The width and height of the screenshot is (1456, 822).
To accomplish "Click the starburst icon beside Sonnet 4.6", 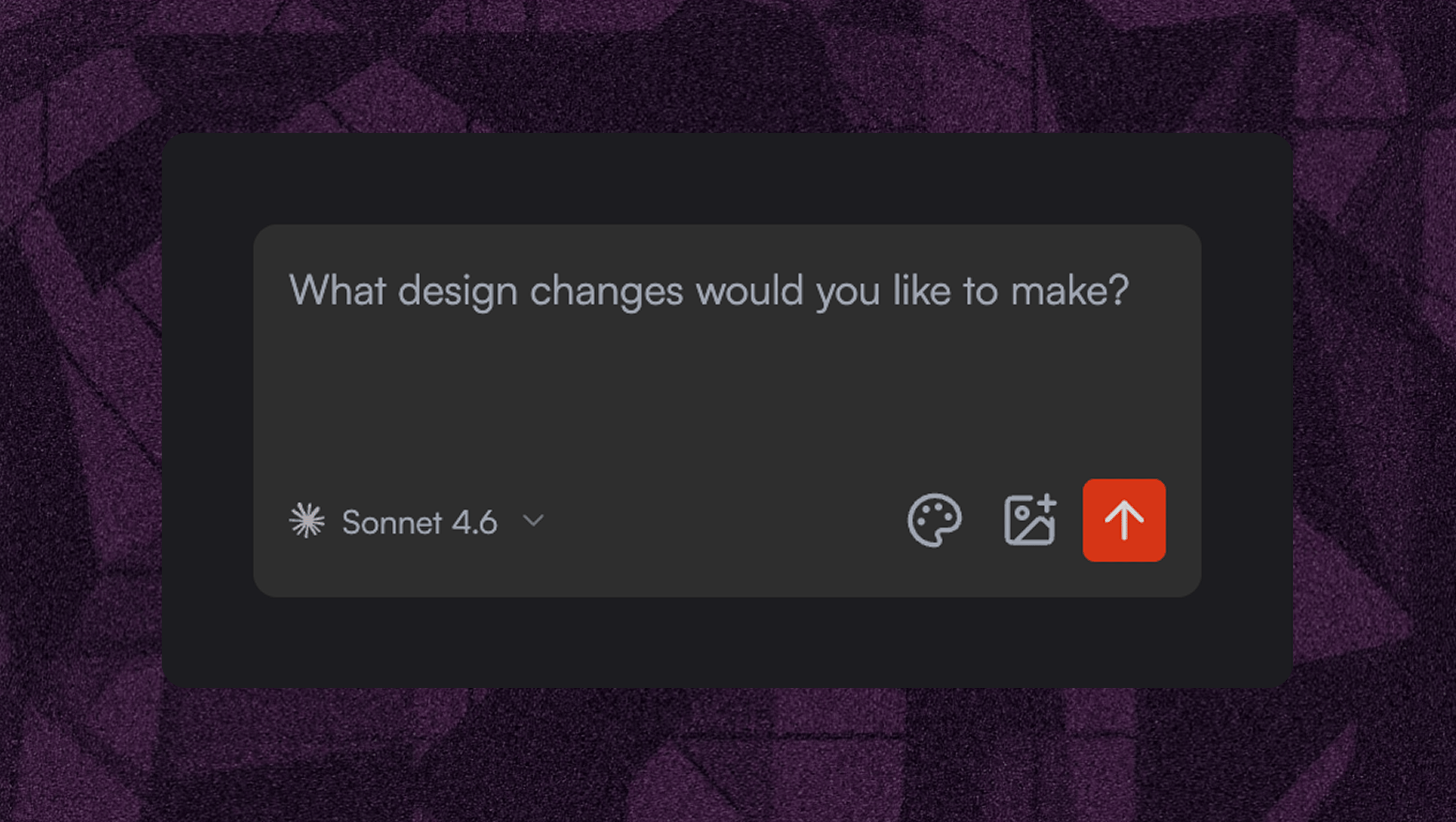I will (x=307, y=520).
